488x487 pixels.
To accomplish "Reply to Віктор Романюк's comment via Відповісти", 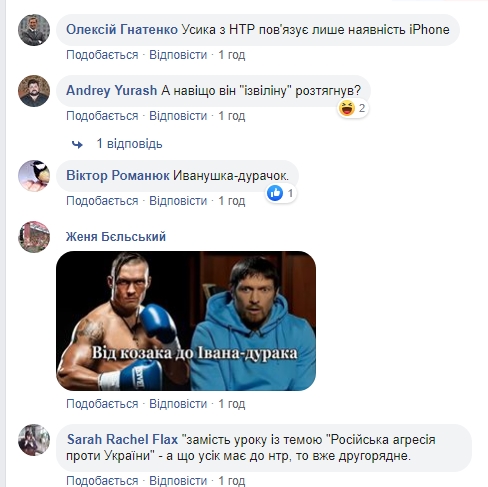I will pos(178,201).
